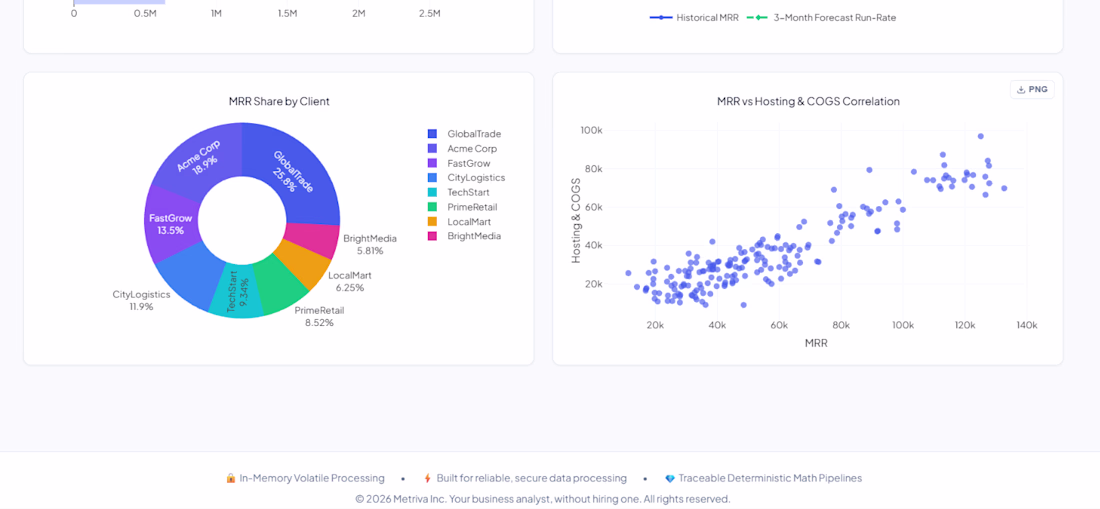Toggle the 3-Month Forecast Run-Rate series
Viewport: 1100px width, 509px height.
point(821,18)
